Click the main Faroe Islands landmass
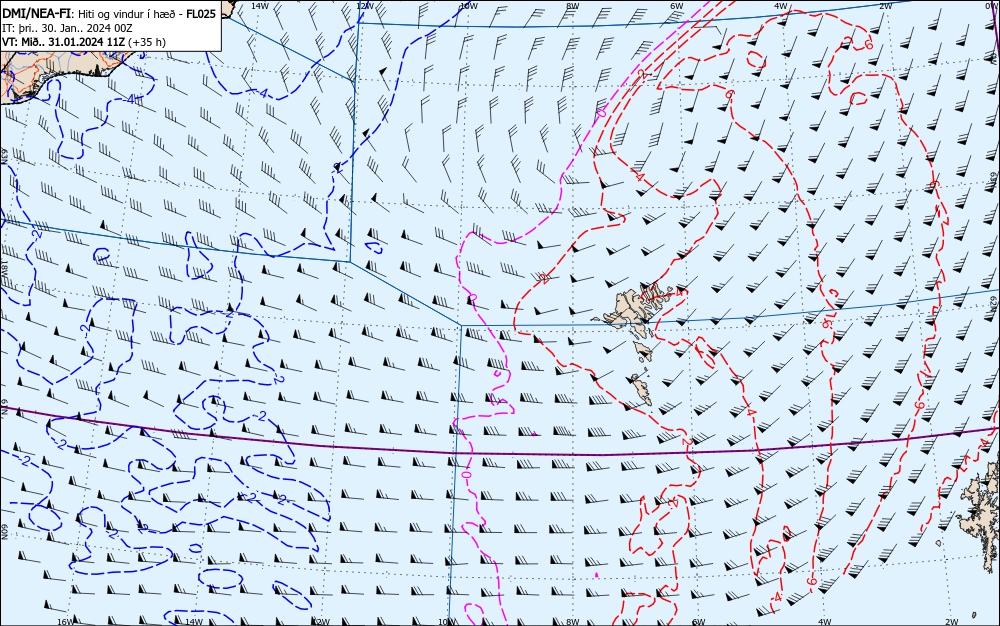 (633, 309)
